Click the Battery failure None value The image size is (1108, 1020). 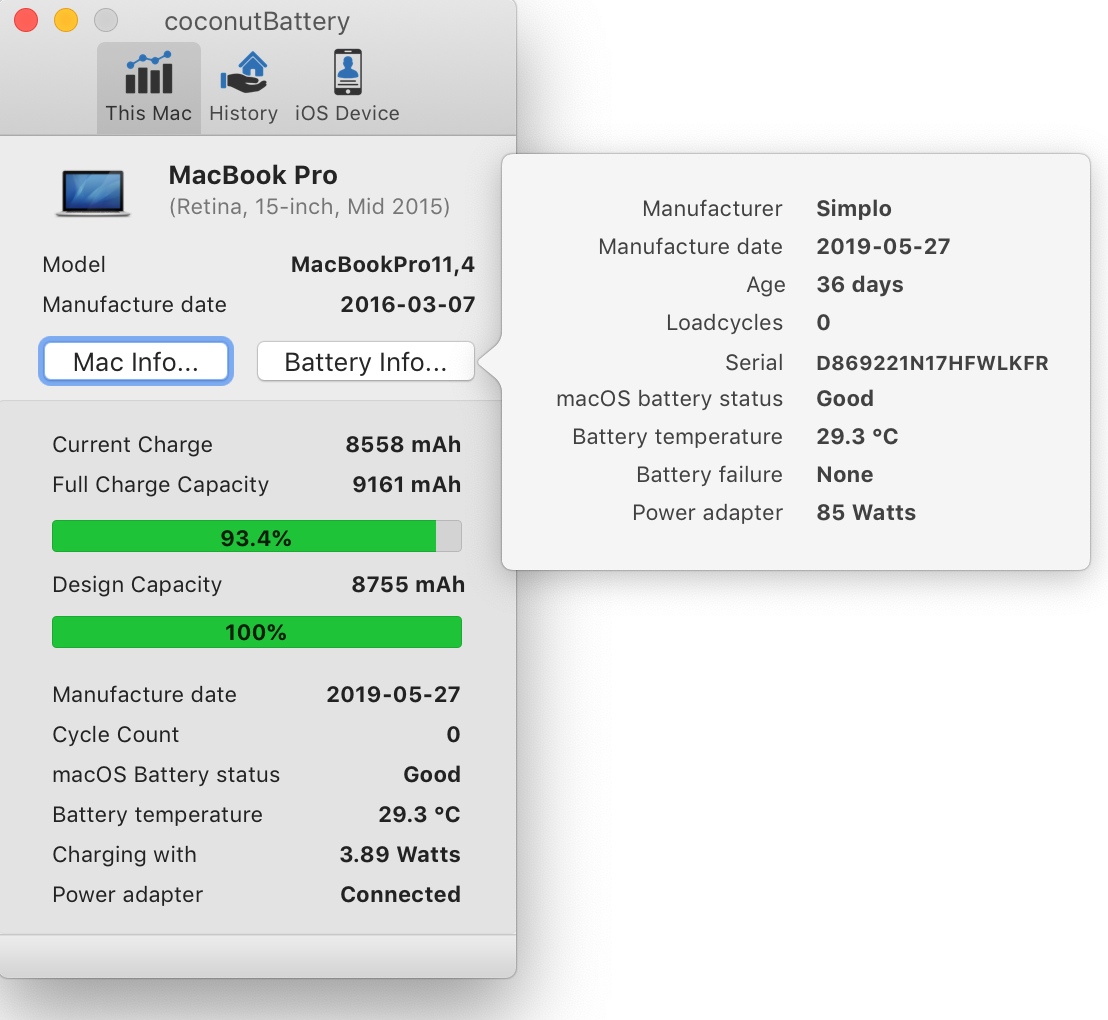coord(845,474)
